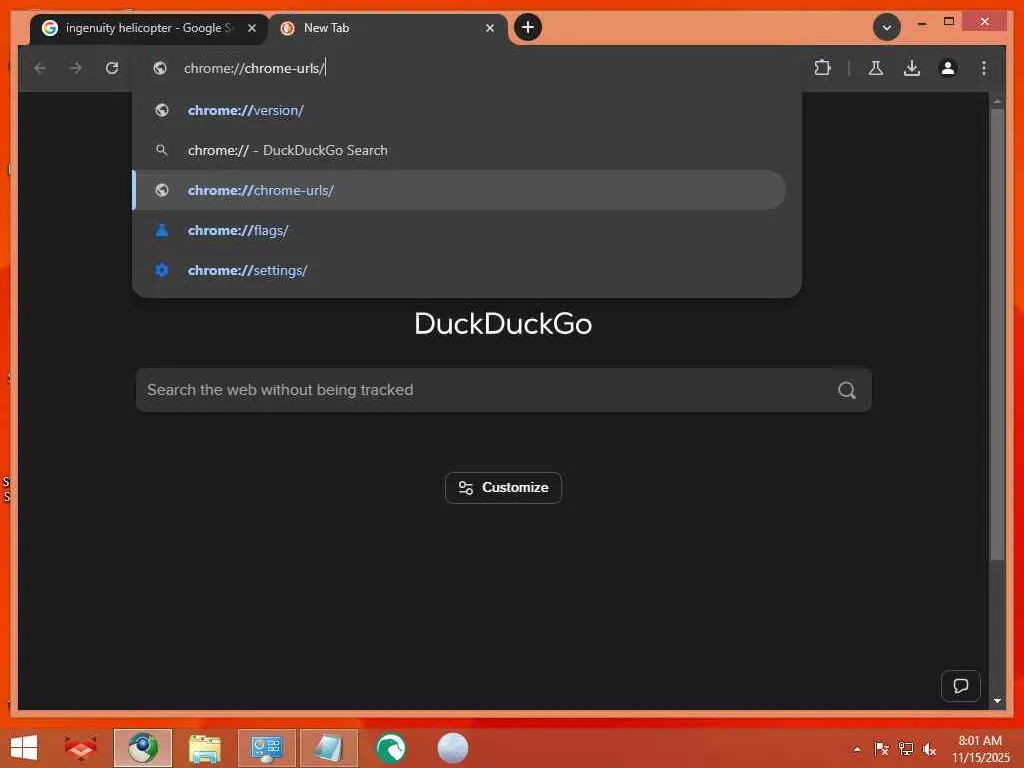
Task: Select the New Tab browser tab
Action: (389, 28)
